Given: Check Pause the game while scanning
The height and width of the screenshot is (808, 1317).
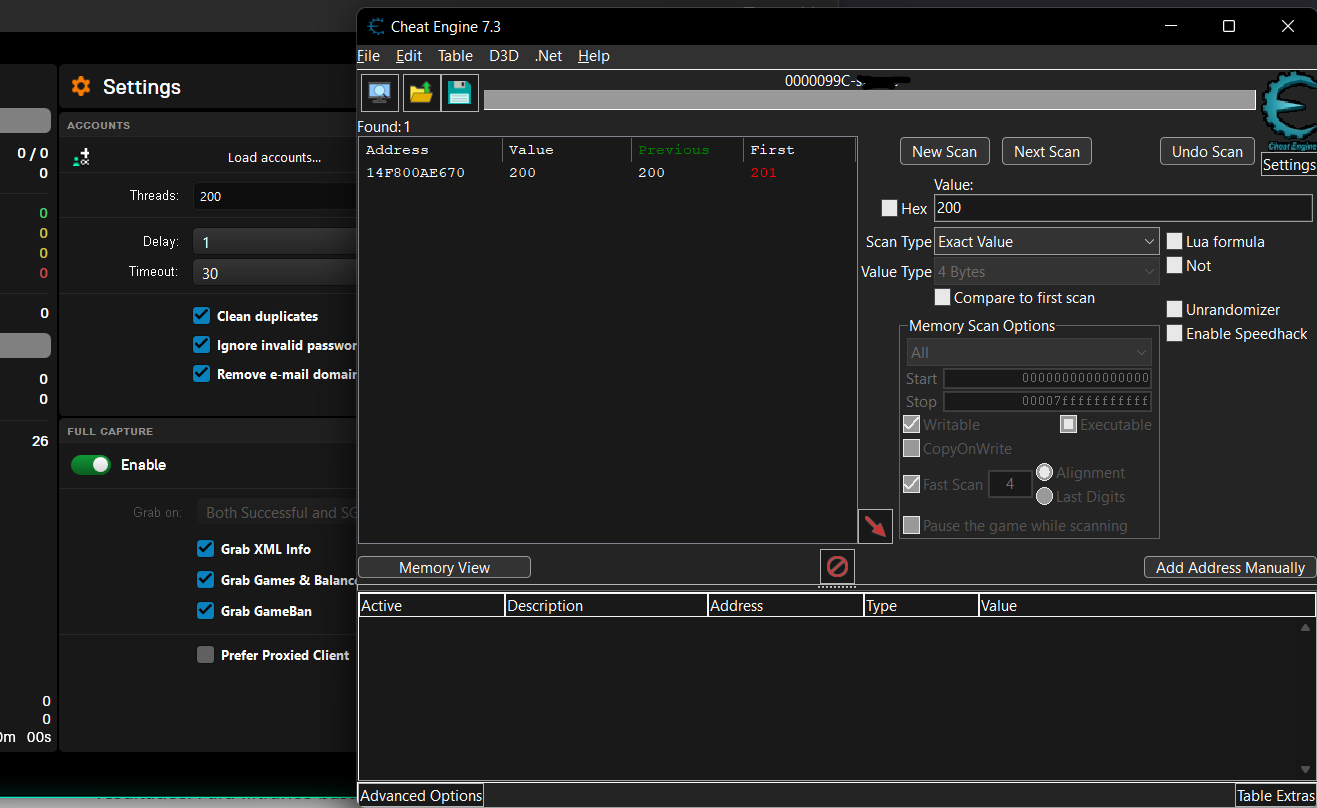Looking at the screenshot, I should pos(911,525).
